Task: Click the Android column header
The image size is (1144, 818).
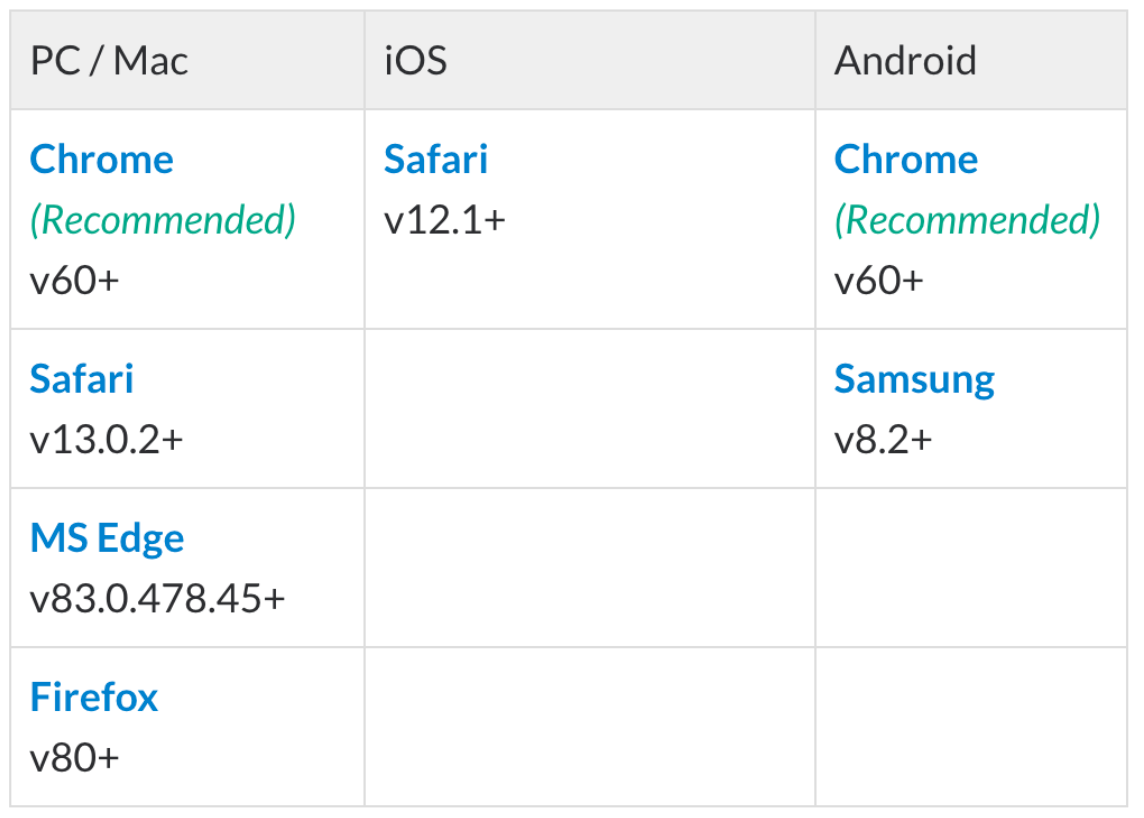Action: (x=905, y=61)
